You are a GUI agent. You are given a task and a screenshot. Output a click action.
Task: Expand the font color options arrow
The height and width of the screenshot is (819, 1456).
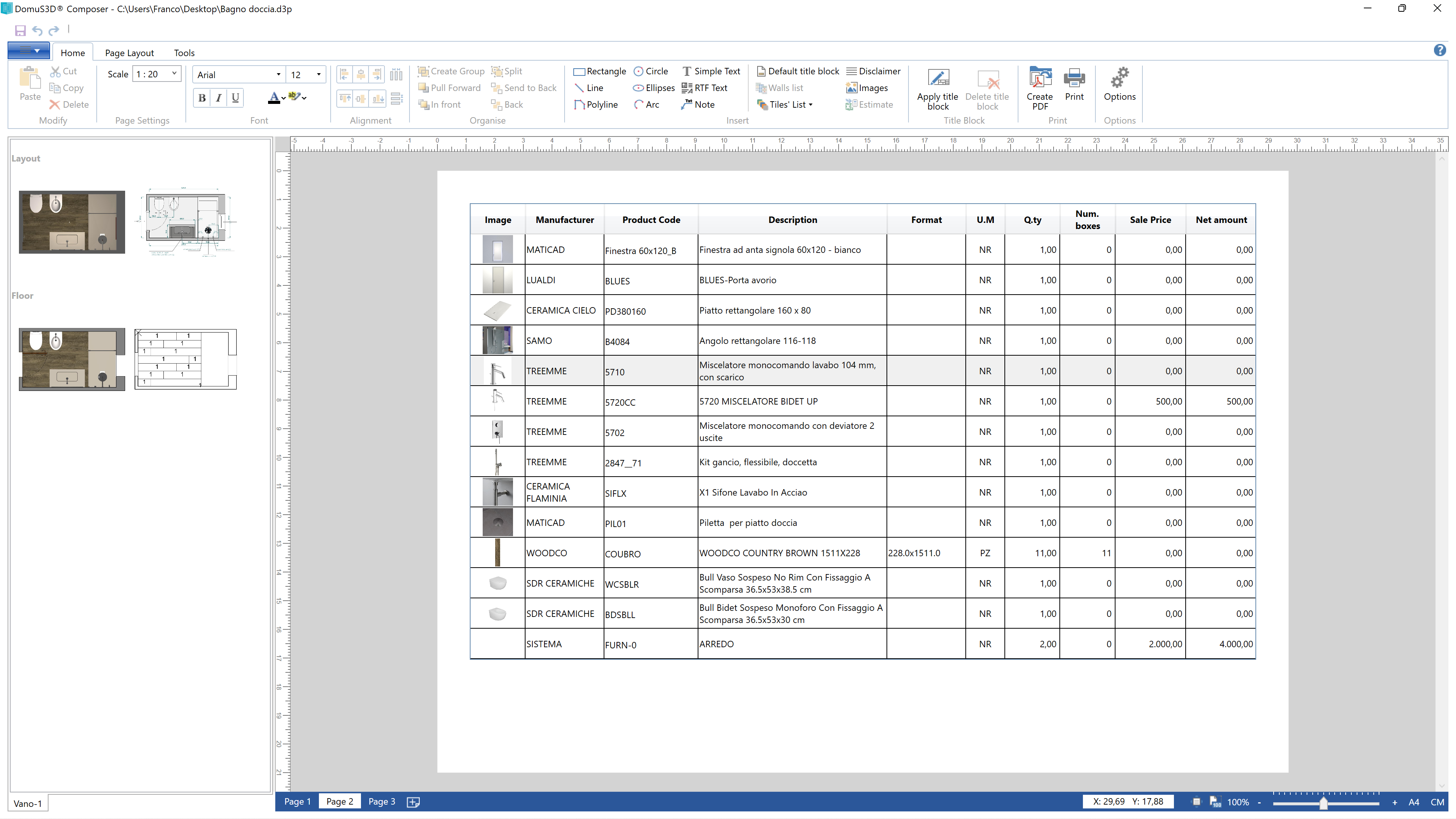pyautogui.click(x=283, y=98)
